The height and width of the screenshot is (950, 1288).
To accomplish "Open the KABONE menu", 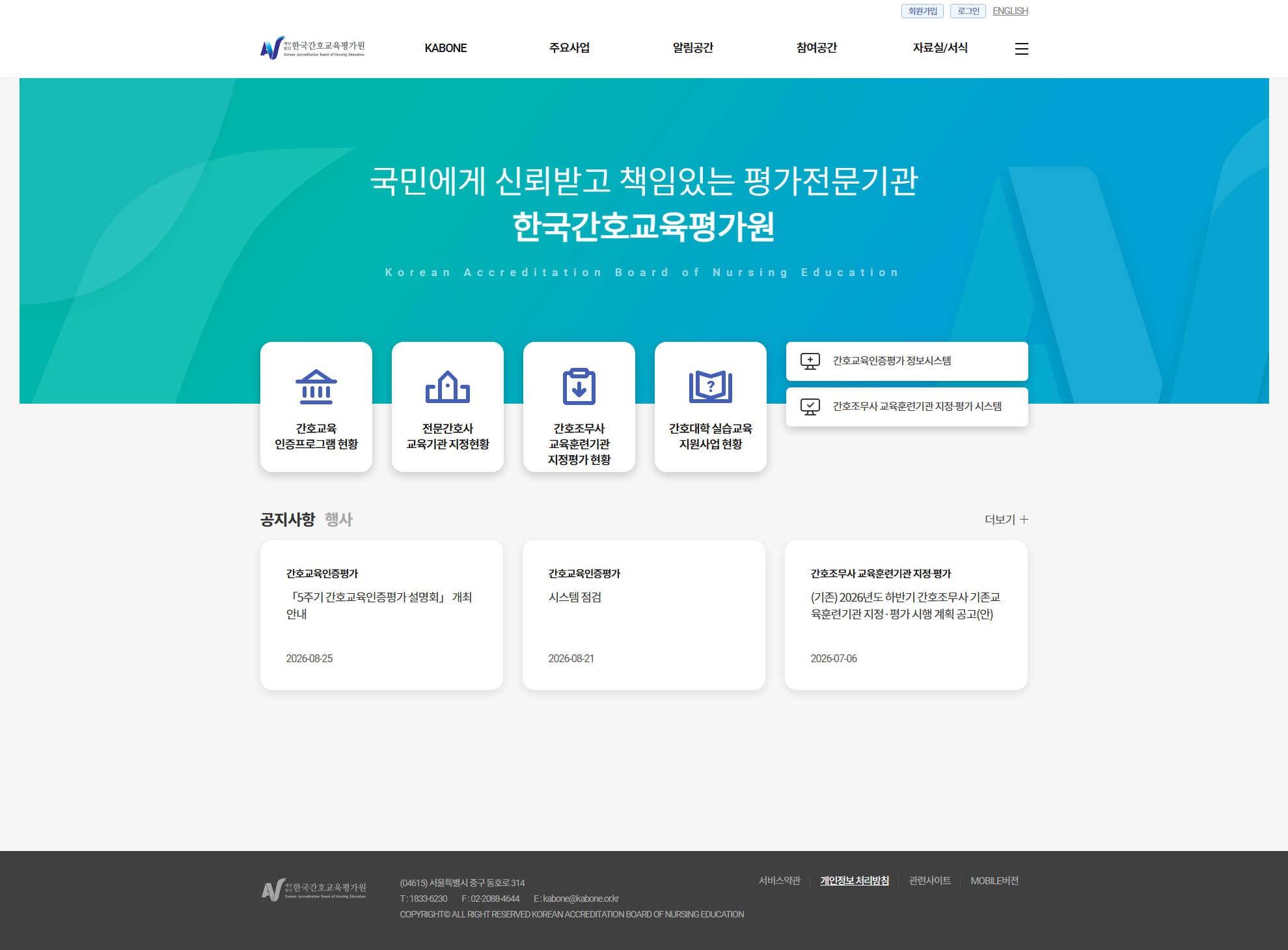I will (446, 48).
